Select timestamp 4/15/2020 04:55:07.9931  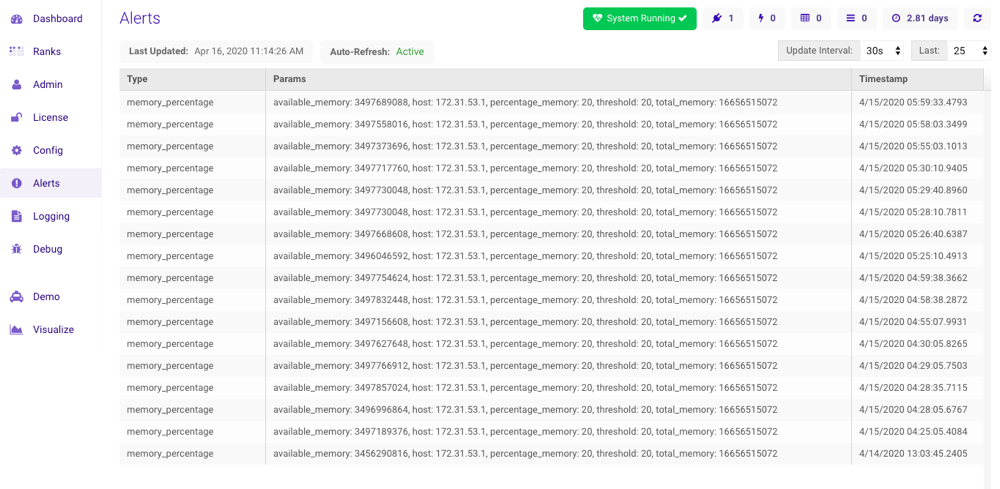pos(913,321)
